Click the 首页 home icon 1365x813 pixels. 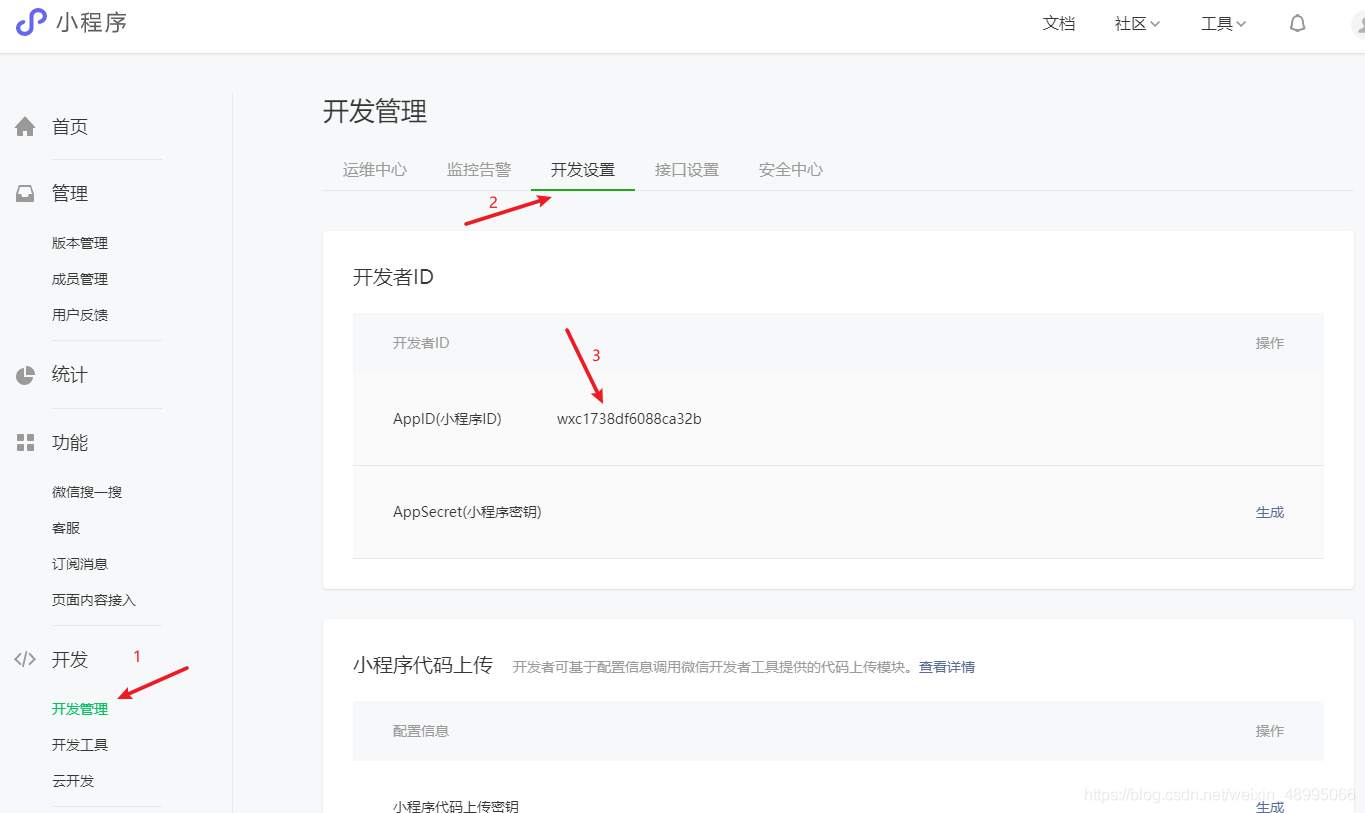pos(25,127)
